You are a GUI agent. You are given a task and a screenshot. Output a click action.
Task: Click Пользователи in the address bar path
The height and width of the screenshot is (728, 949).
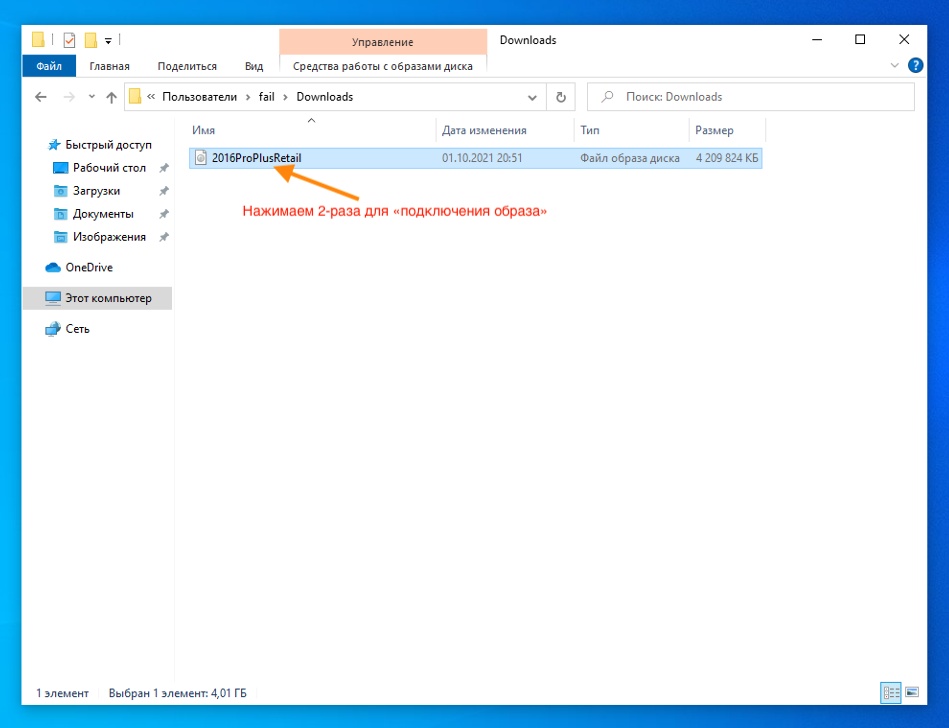tap(200, 97)
